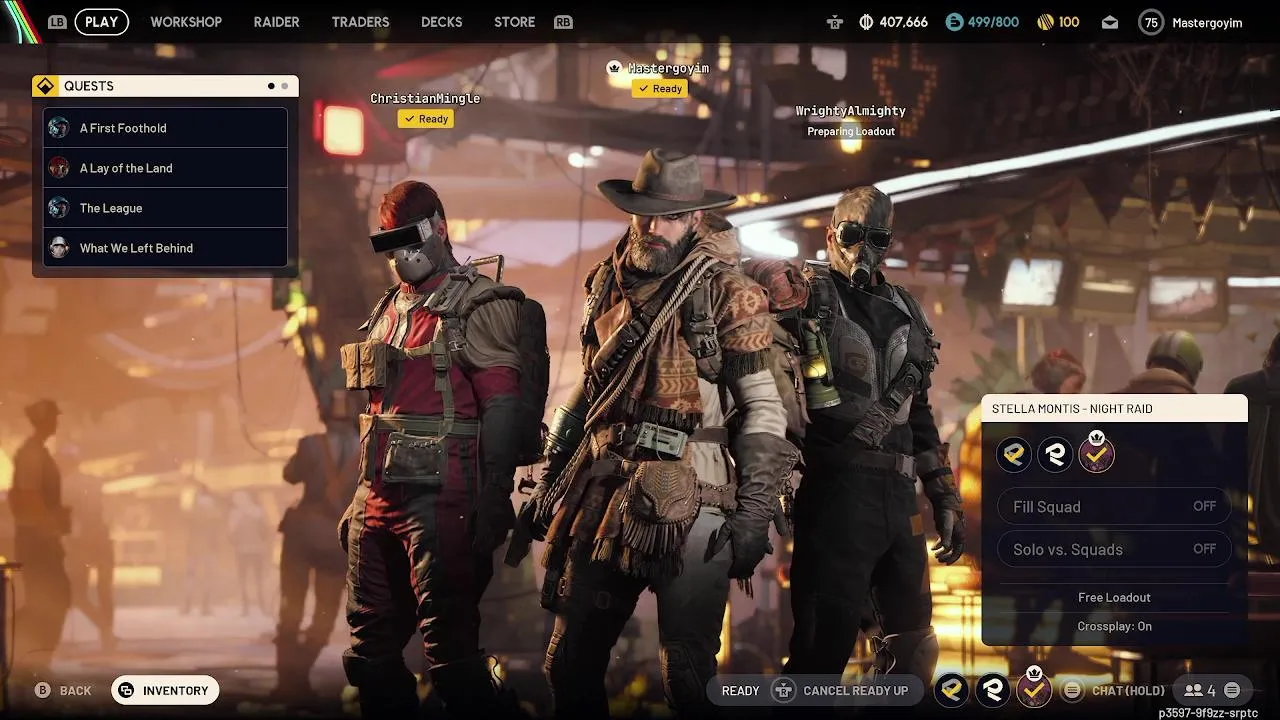Select the DECKS tab

[x=441, y=22]
